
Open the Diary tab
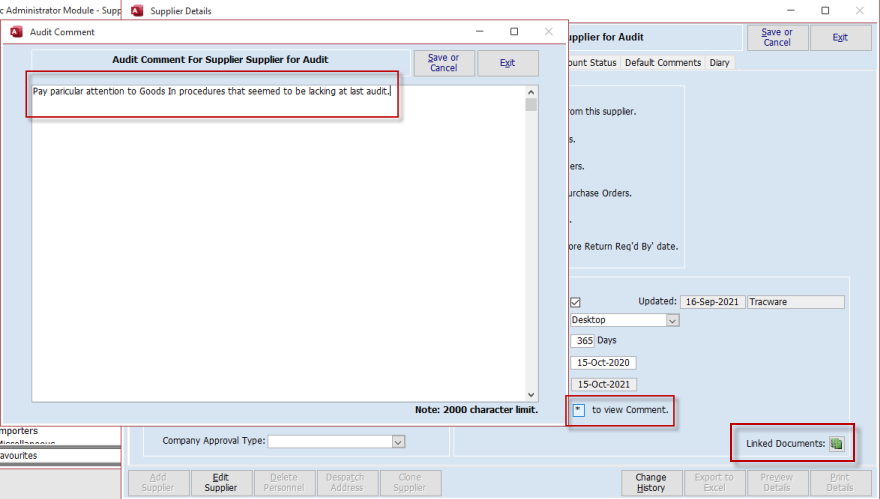(x=719, y=63)
